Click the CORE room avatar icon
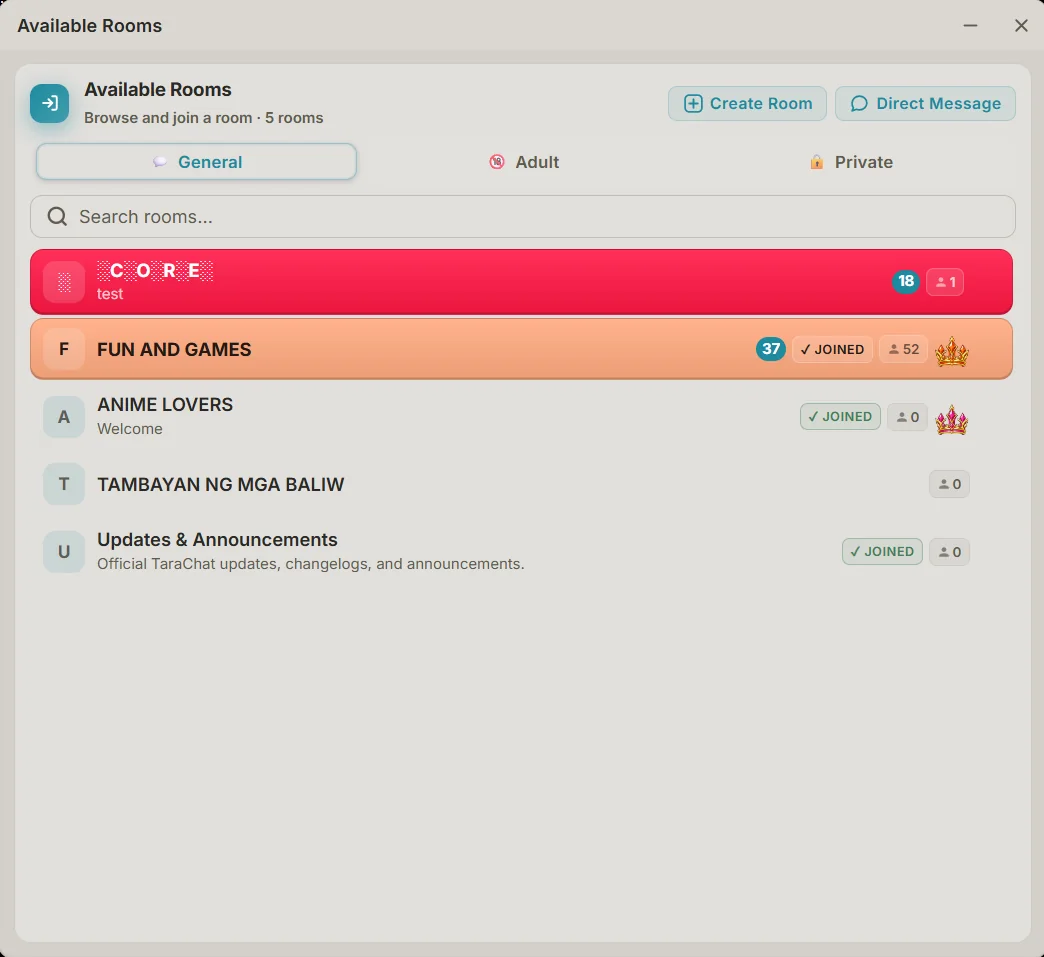1044x957 pixels. pyautogui.click(x=64, y=282)
